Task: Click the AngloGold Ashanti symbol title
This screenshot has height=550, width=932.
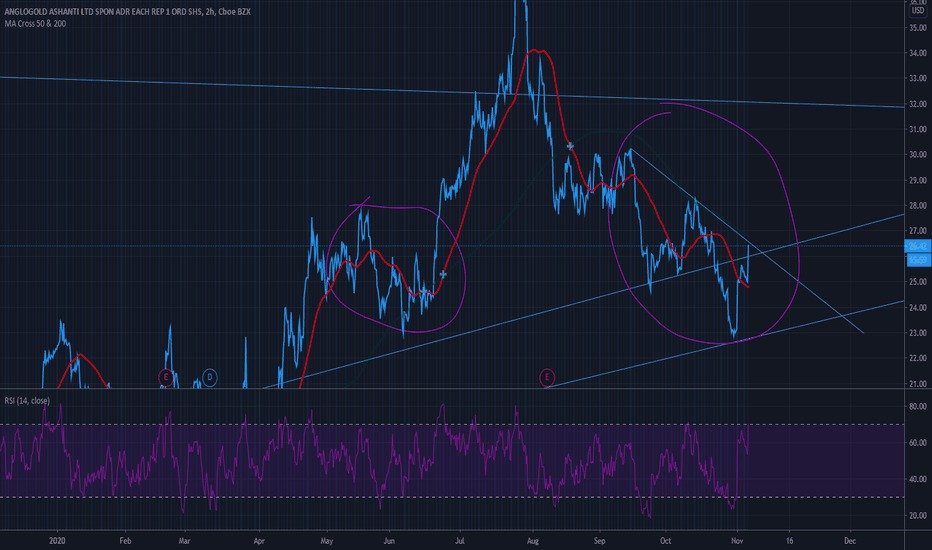Action: [127, 12]
